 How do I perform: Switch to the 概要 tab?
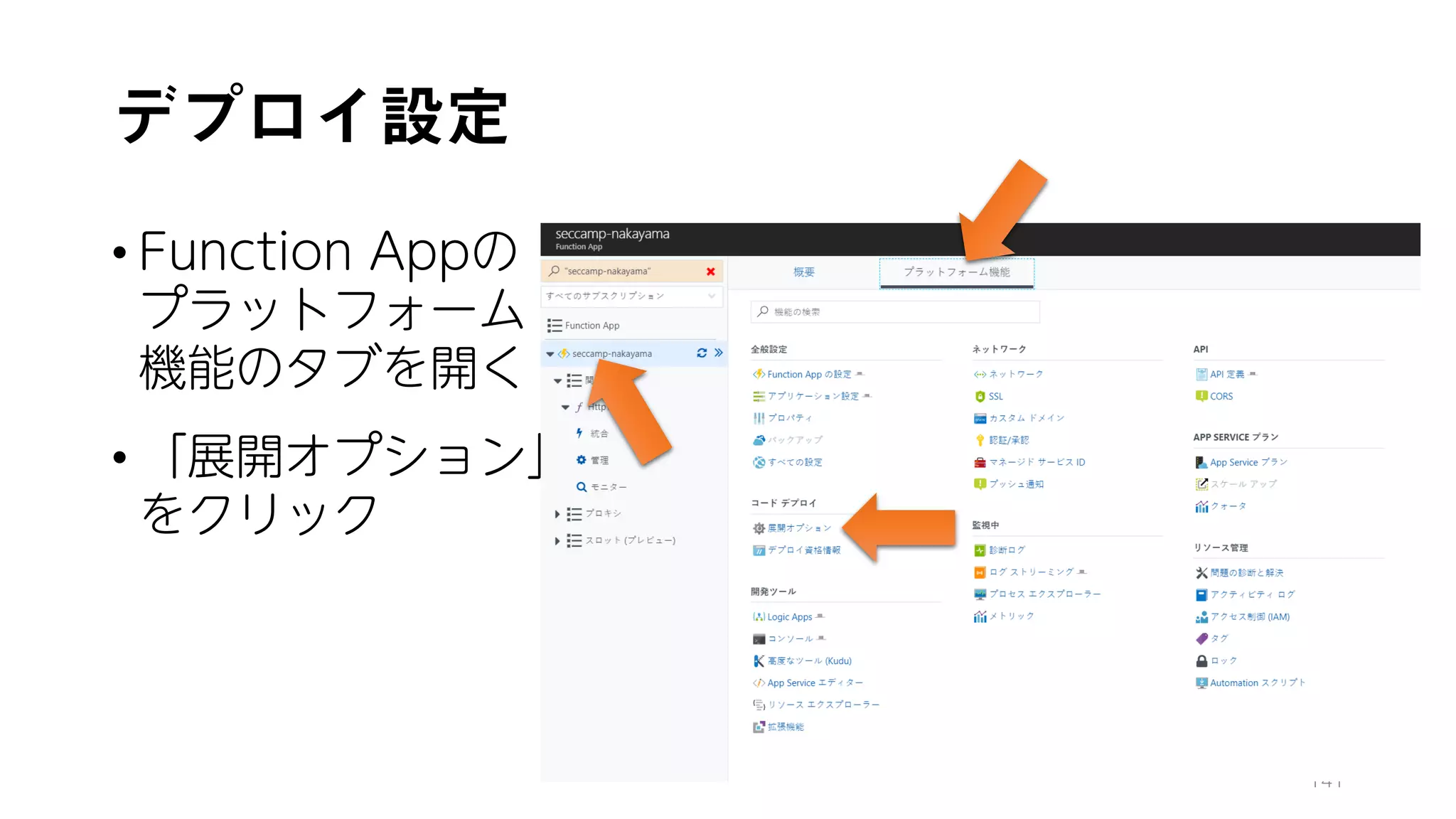(x=804, y=272)
